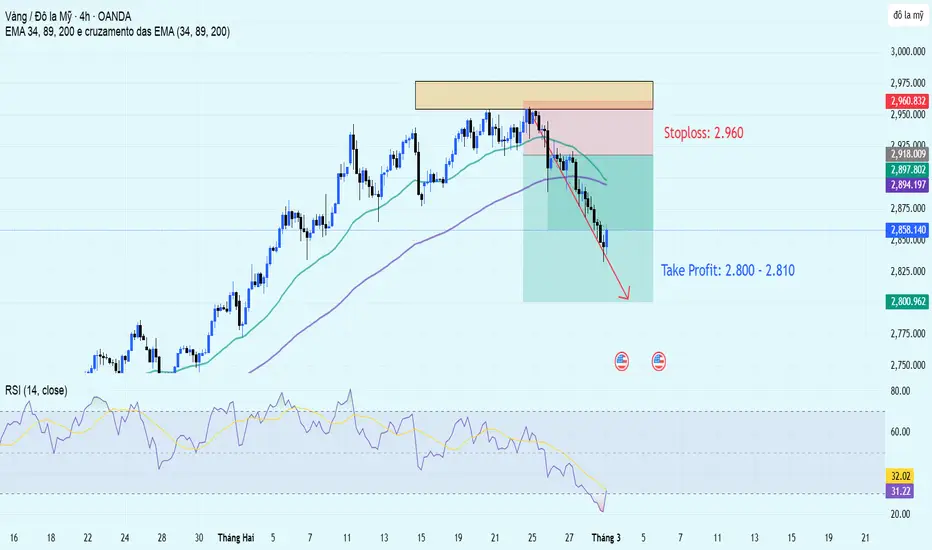Click the grey 2,918.009 entry price label
The width and height of the screenshot is (932, 550).
(x=908, y=155)
